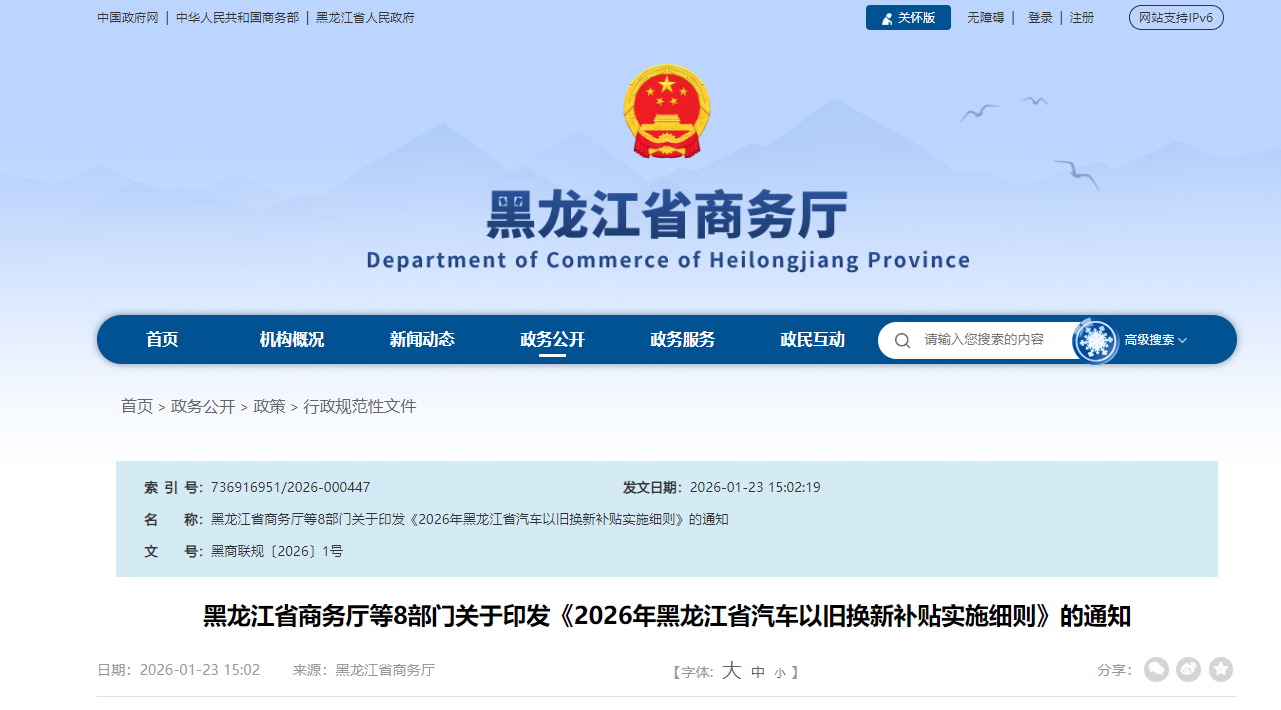Click the magnifier search icon
Viewport: 1281px width, 710px height.
pos(902,340)
